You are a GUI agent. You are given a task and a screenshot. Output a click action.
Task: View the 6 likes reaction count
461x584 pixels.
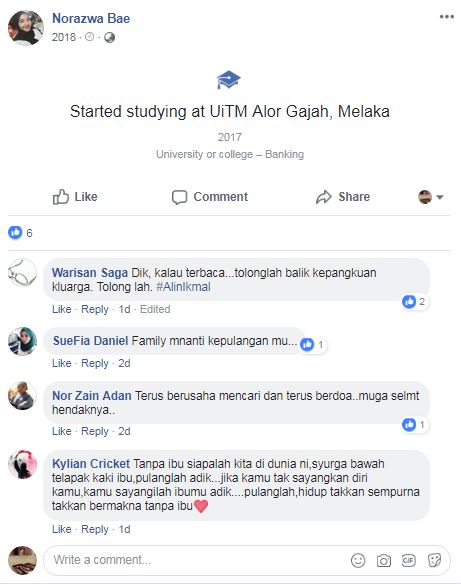tap(20, 233)
